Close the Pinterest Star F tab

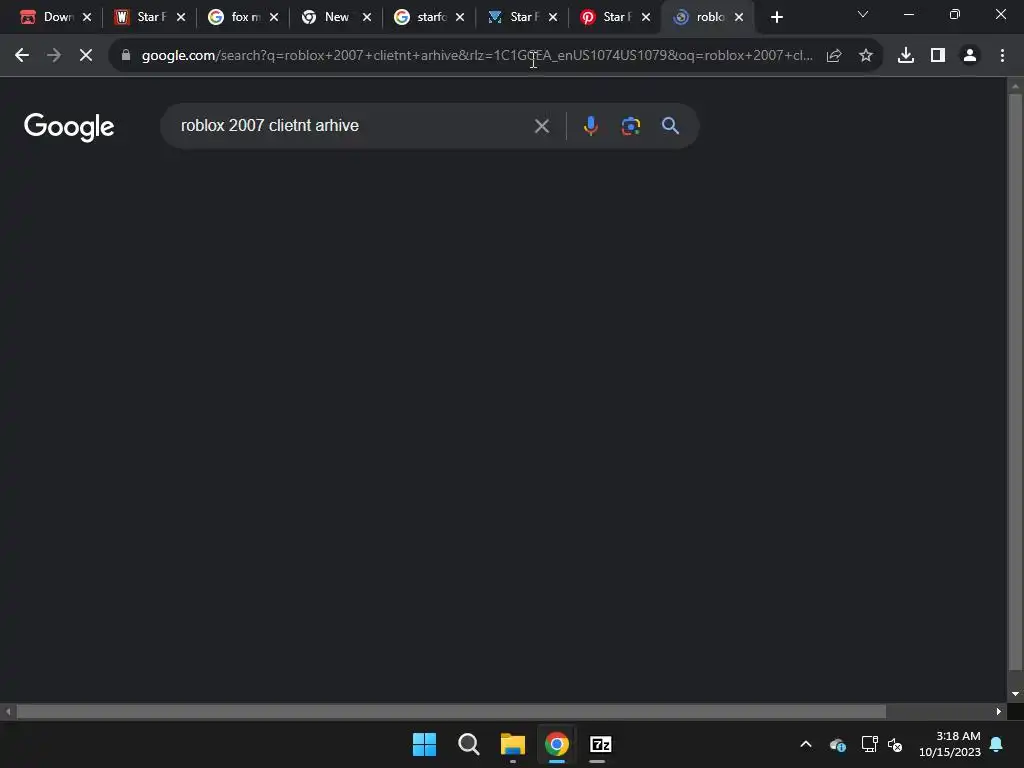tap(646, 18)
